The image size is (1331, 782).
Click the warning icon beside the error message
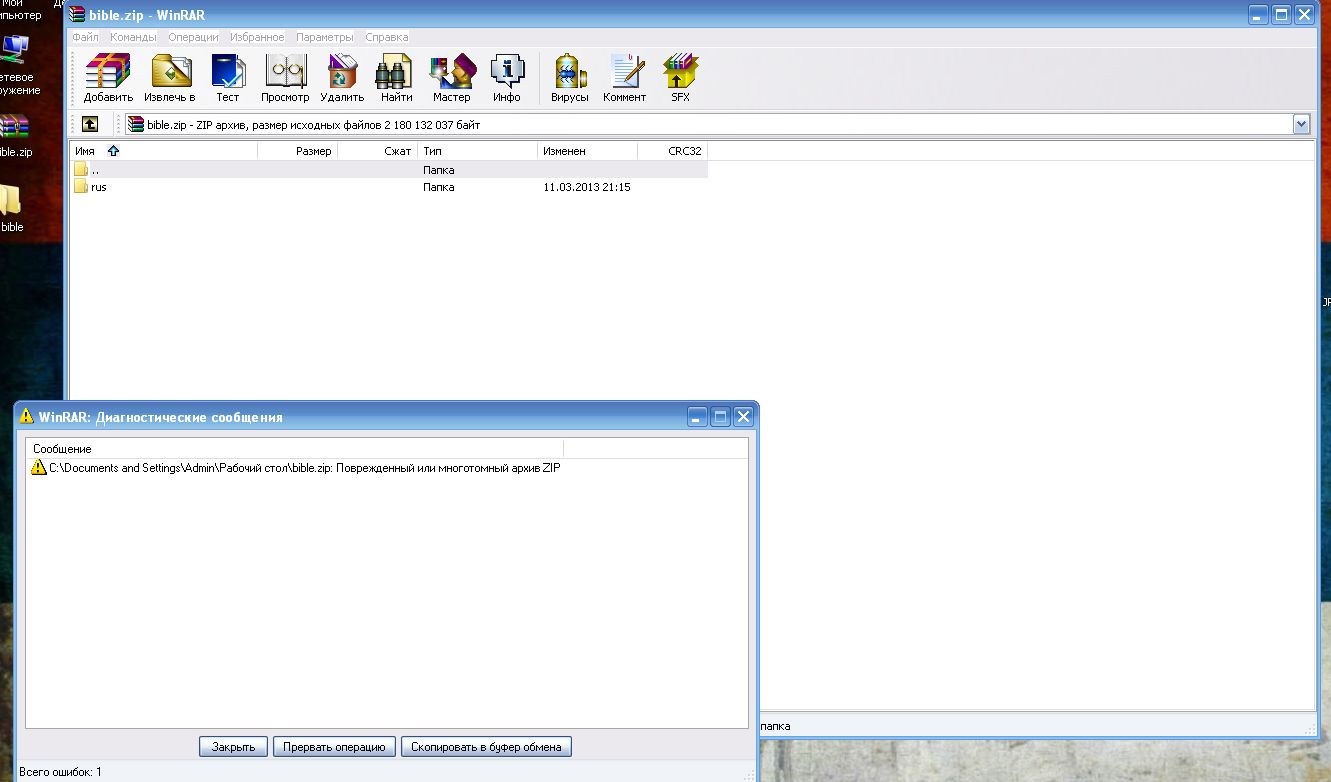(x=39, y=468)
